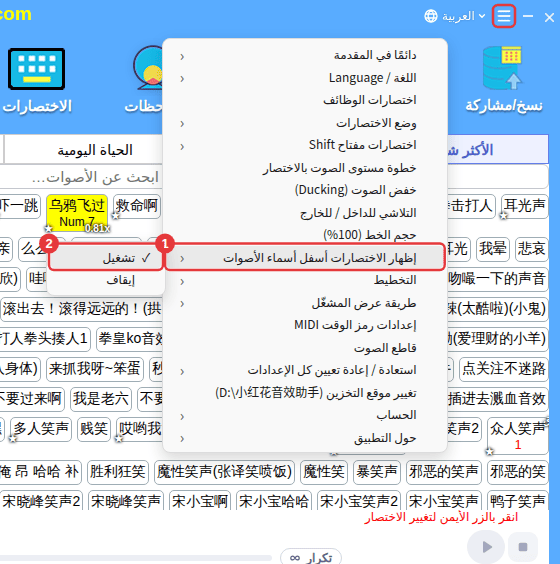This screenshot has height=564, width=560.
Task: Expand طريقة عرض المشغّل submenu
Action: [305, 303]
